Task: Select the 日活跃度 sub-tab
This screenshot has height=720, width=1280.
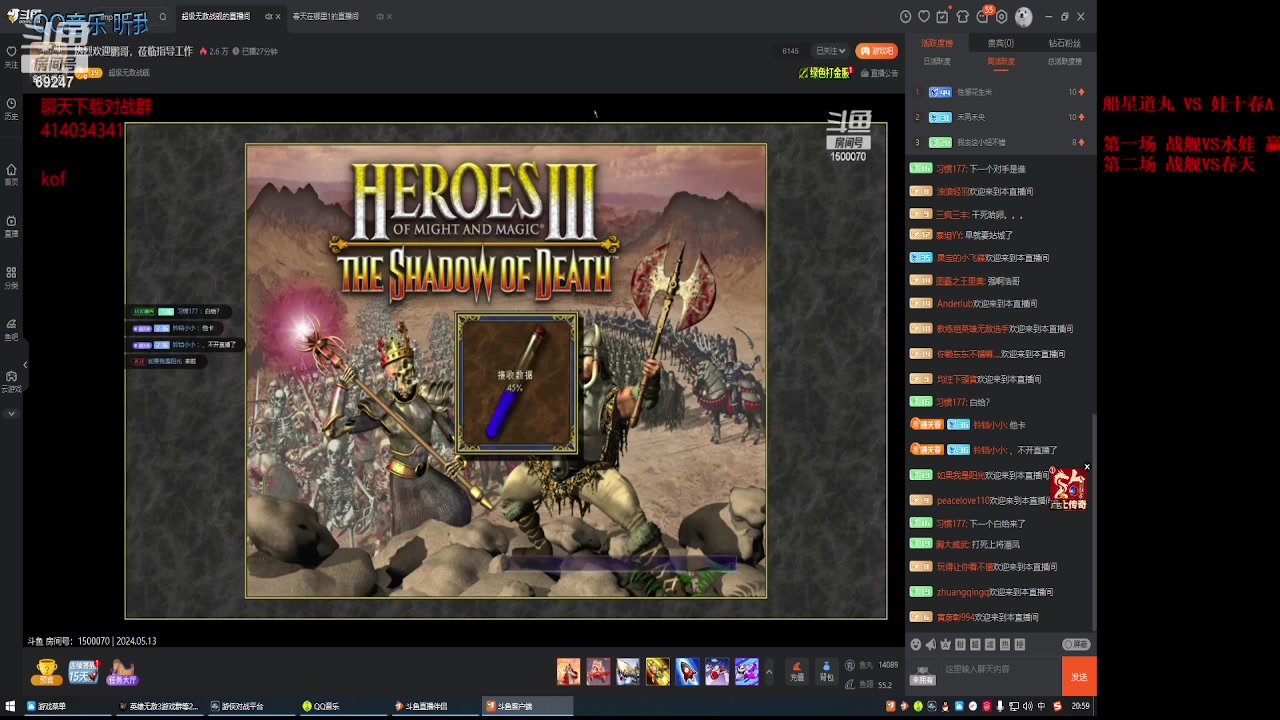Action: 937,61
